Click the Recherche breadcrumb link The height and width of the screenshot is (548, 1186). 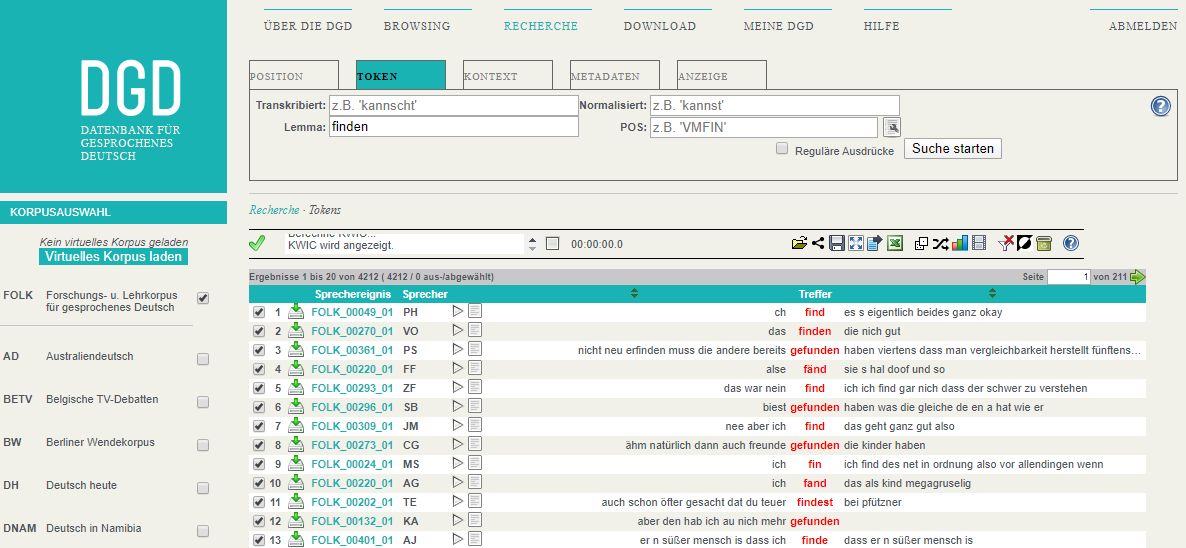[275, 210]
